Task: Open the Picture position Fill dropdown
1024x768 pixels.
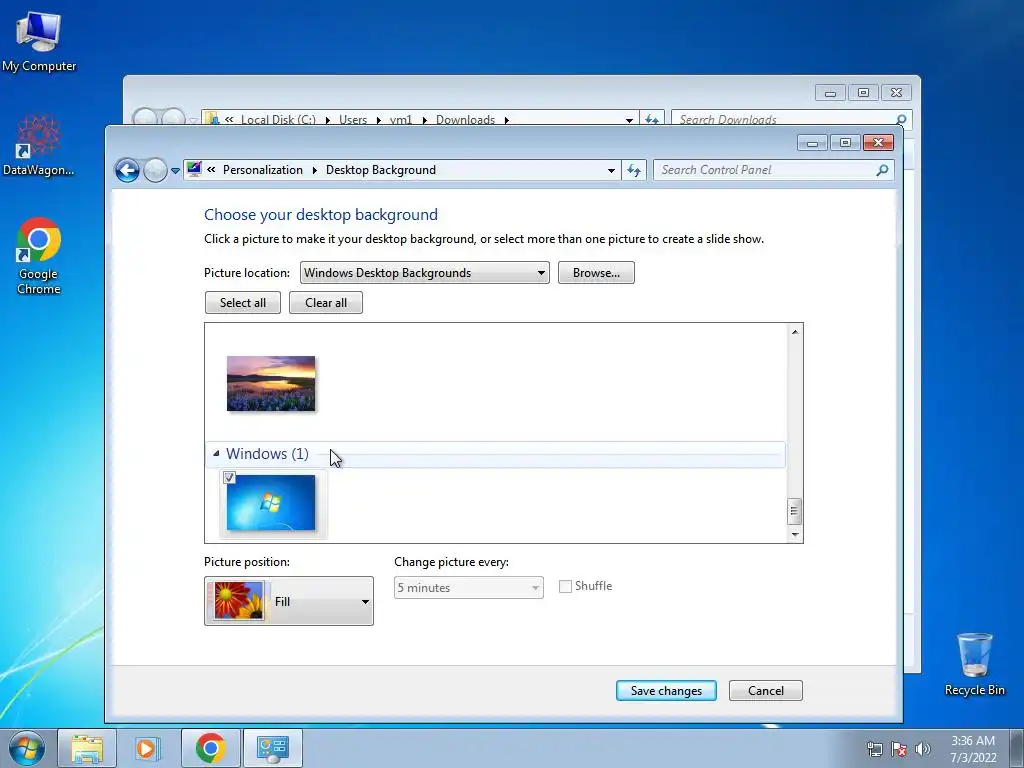Action: 289,601
